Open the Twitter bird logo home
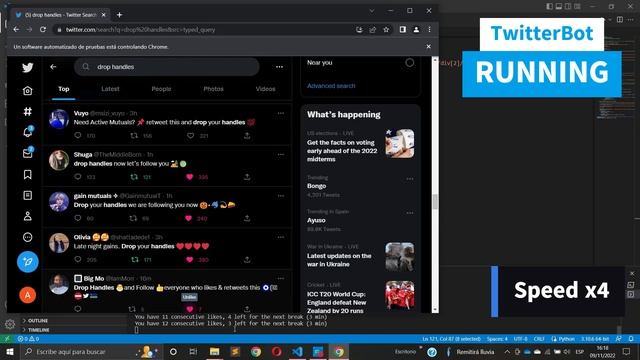The width and height of the screenshot is (640, 360). (x=28, y=67)
